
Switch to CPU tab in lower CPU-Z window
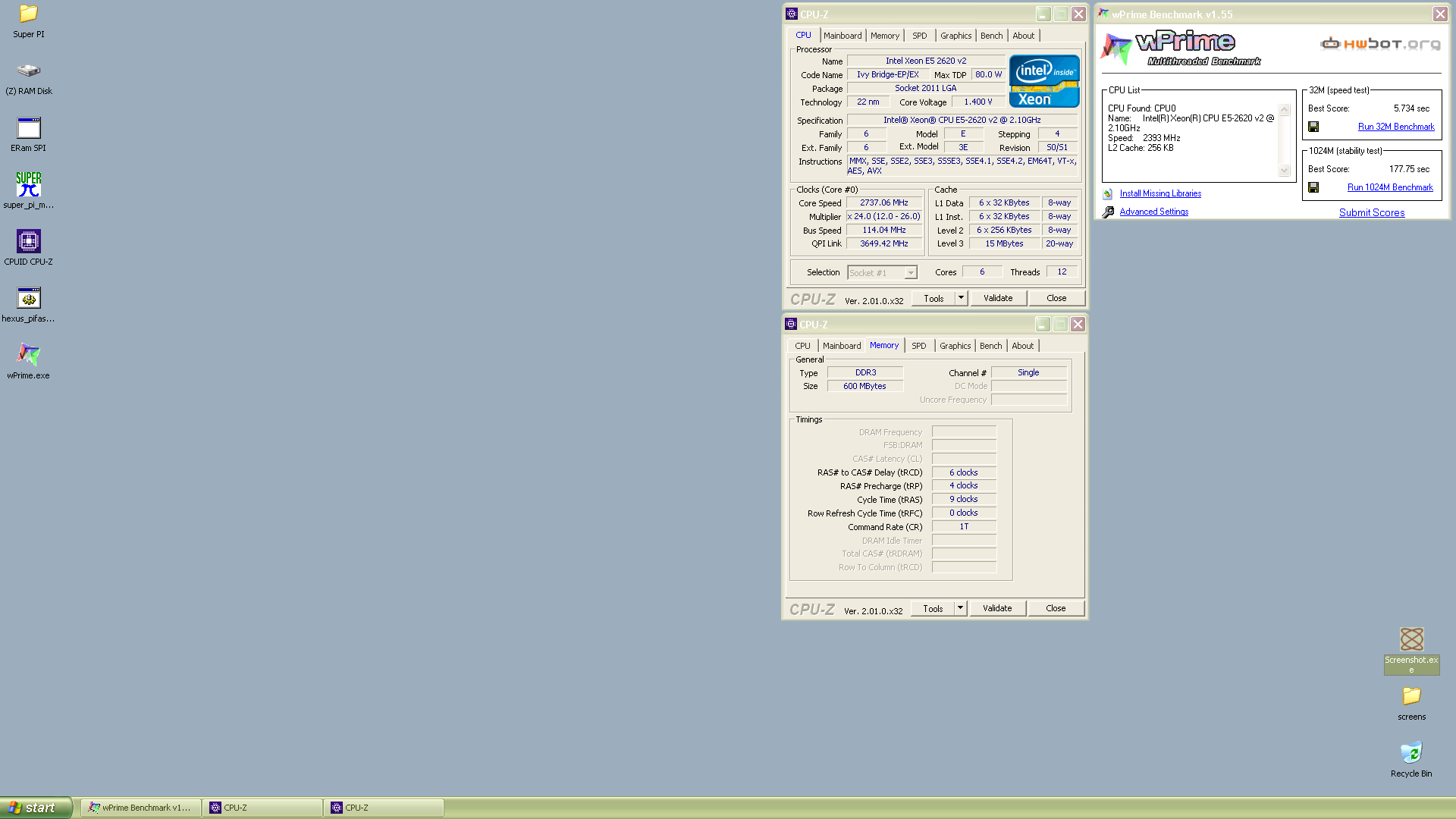coord(803,346)
